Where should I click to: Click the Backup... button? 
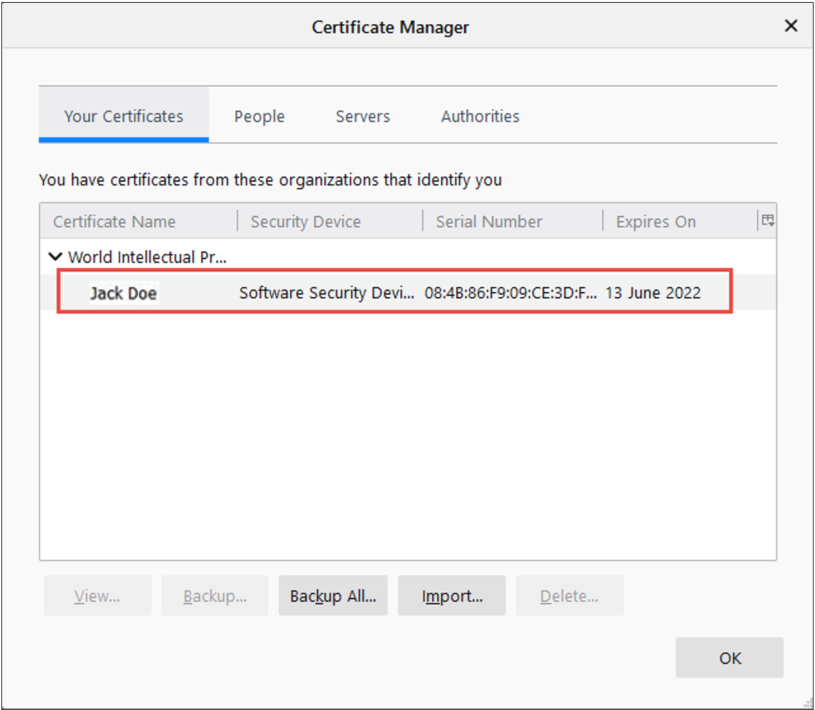click(x=215, y=596)
